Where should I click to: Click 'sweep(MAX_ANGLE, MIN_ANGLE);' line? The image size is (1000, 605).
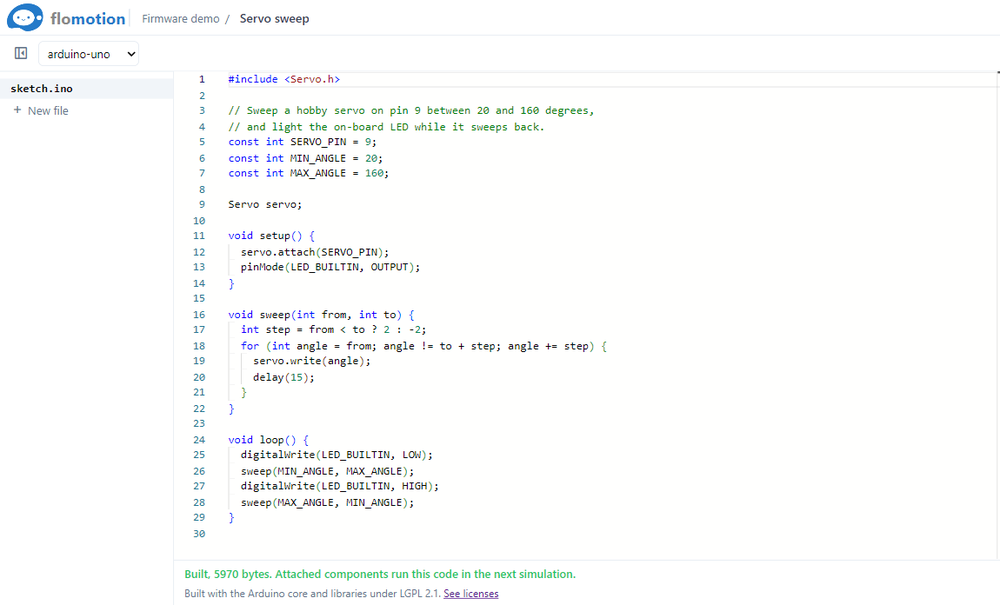pos(327,501)
